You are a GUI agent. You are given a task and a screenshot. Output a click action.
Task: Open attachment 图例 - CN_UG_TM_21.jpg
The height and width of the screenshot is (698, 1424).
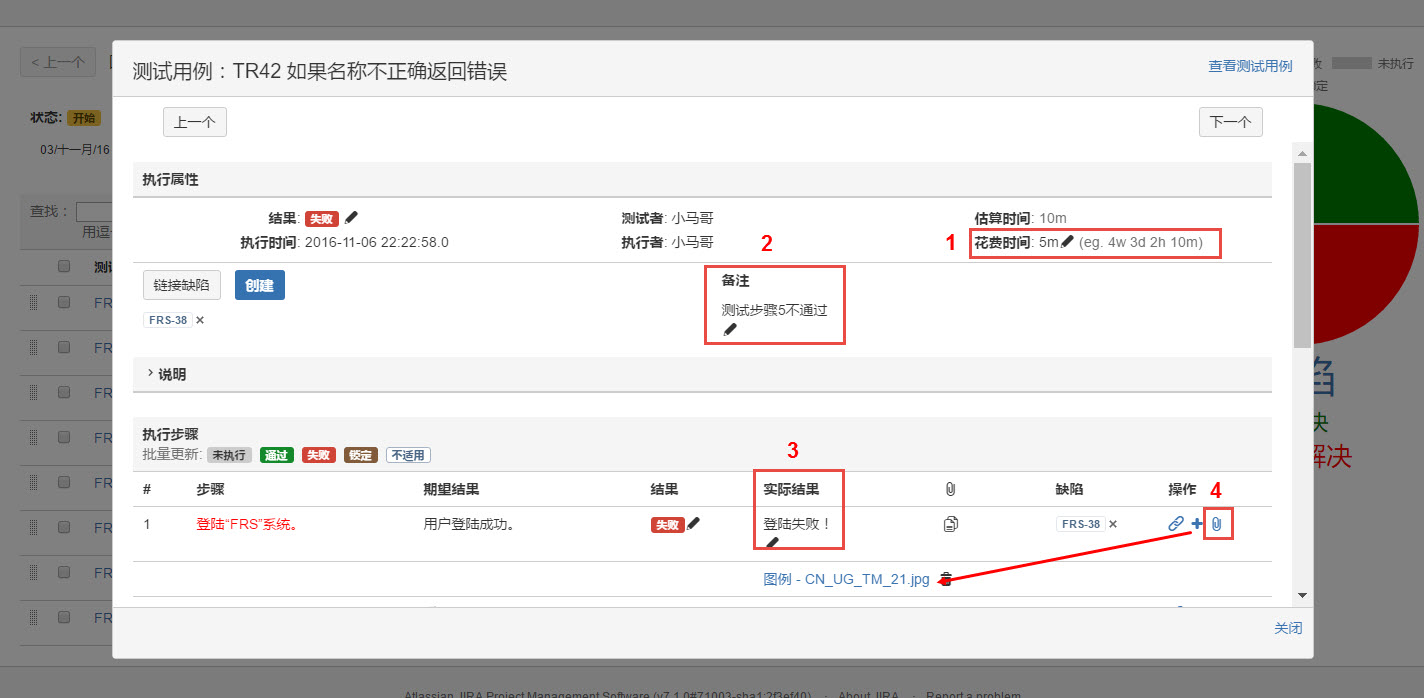tap(846, 579)
